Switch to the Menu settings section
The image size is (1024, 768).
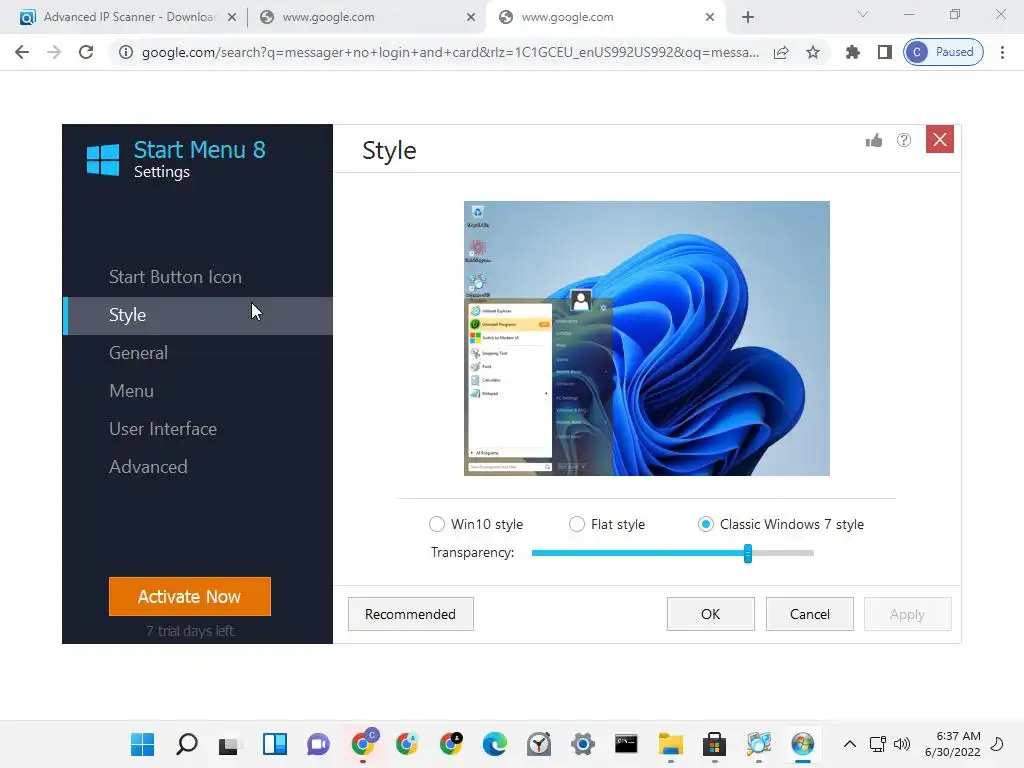pos(131,391)
